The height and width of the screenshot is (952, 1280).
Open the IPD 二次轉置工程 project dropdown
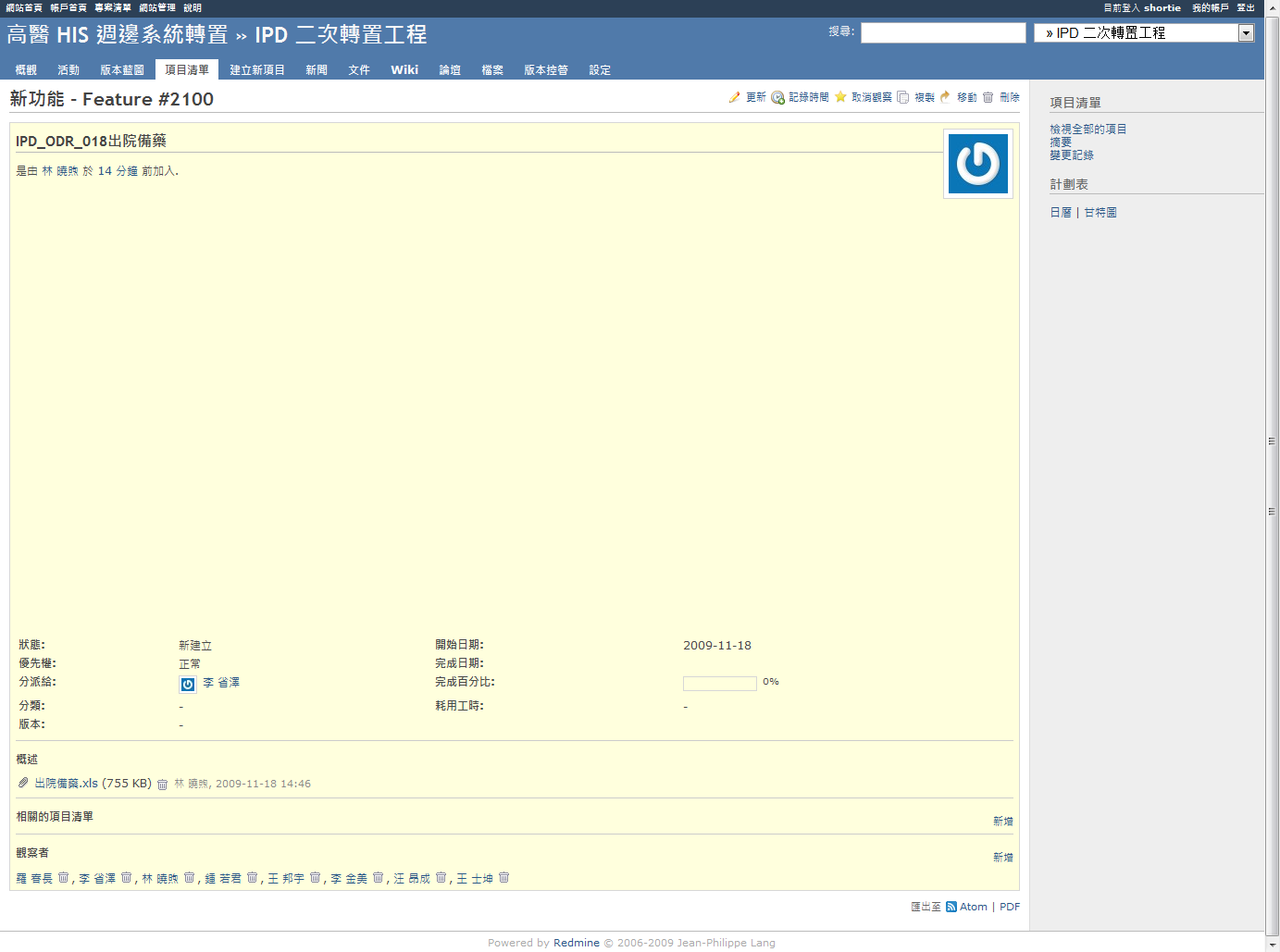pos(1246,33)
